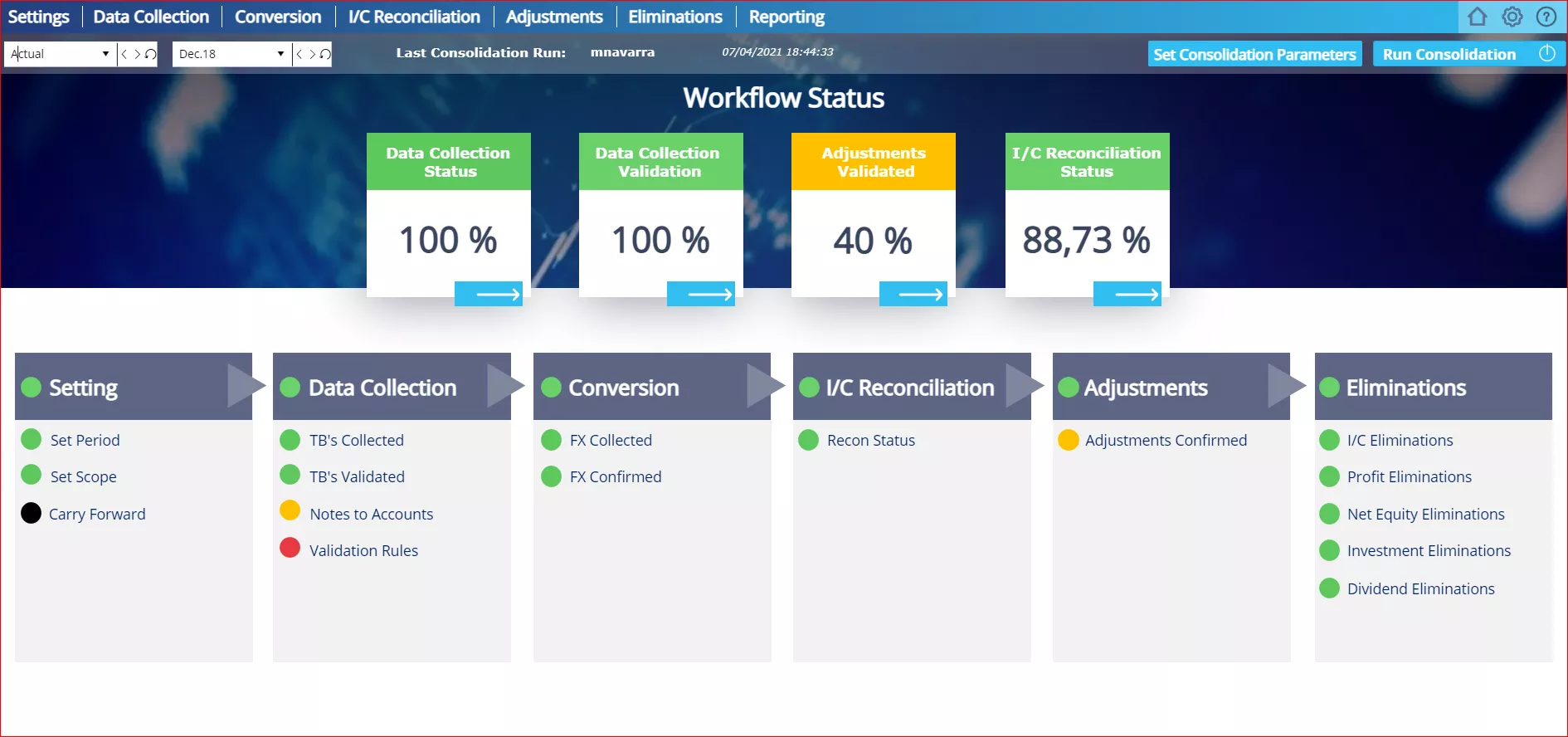Viewport: 1568px width, 737px height.
Task: Open the Validation Rules step
Action: pos(363,550)
